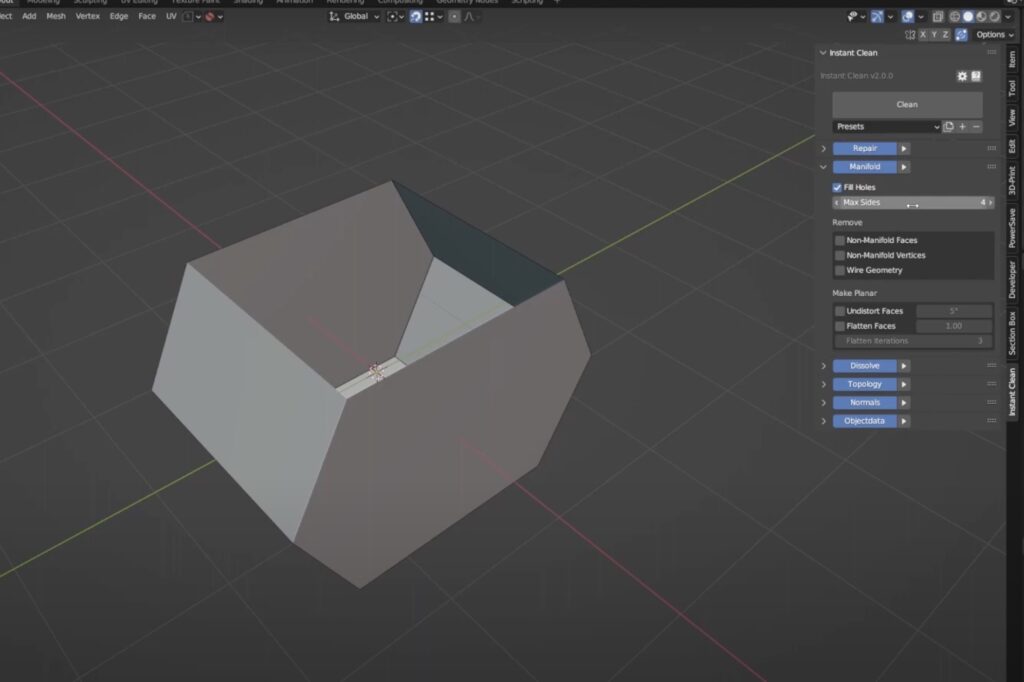
Task: Run the Dissolve step play arrow
Action: tap(904, 366)
